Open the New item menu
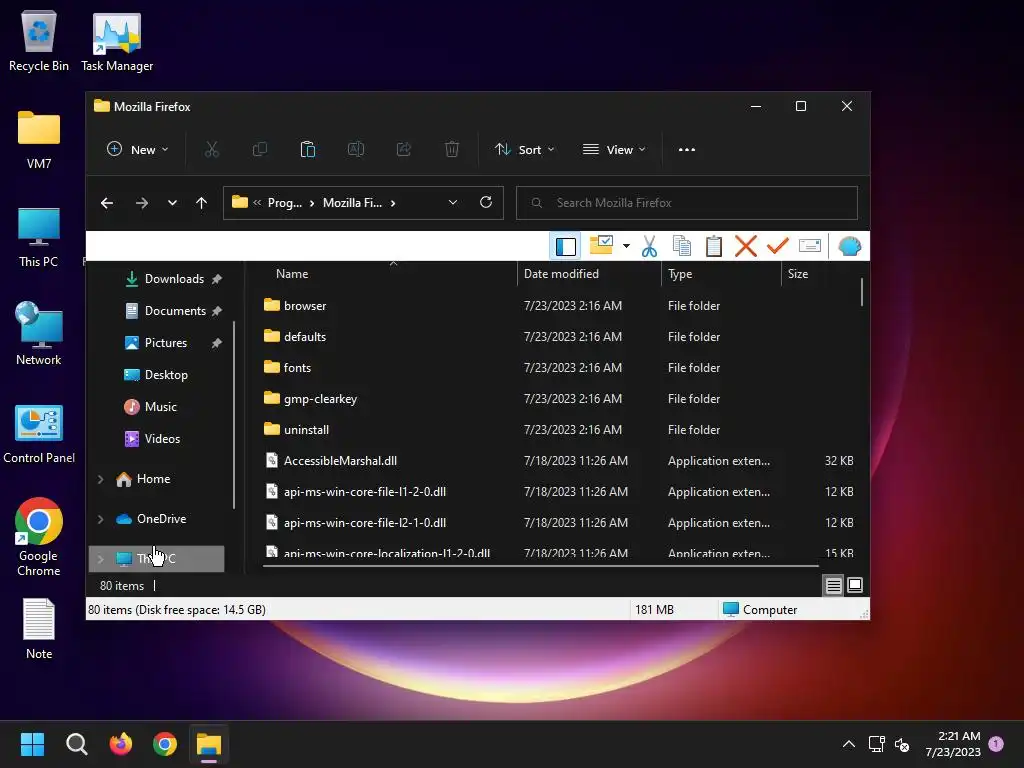 (137, 150)
